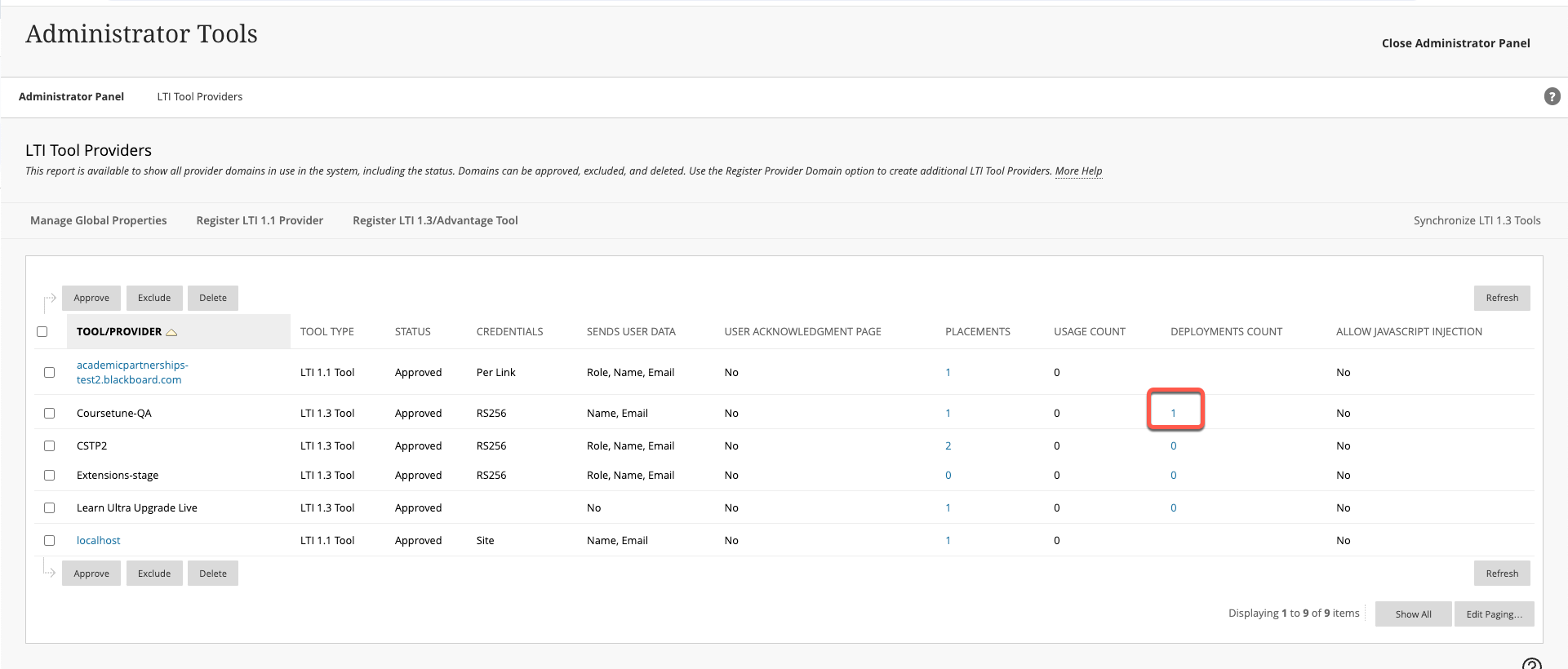Sort by TOOL/PROVIDER column header
This screenshot has width=1568, height=669.
119,331
